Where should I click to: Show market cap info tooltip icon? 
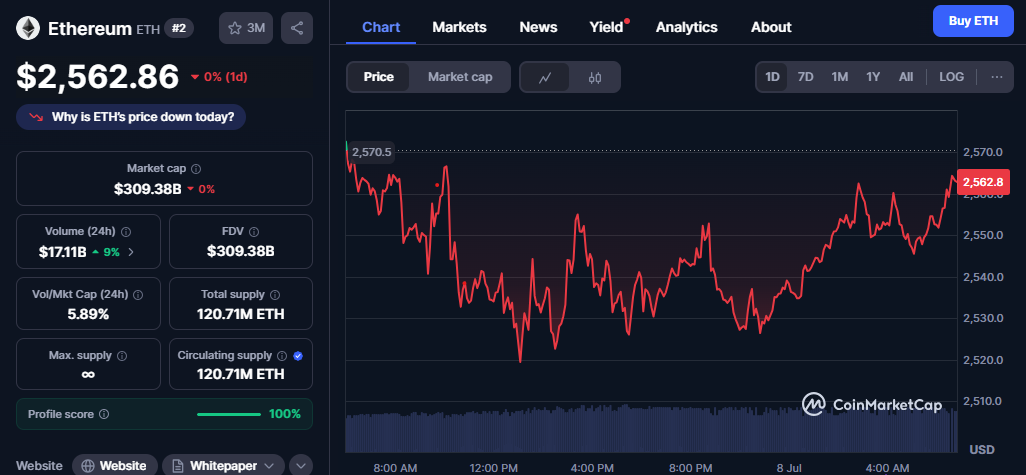(196, 169)
